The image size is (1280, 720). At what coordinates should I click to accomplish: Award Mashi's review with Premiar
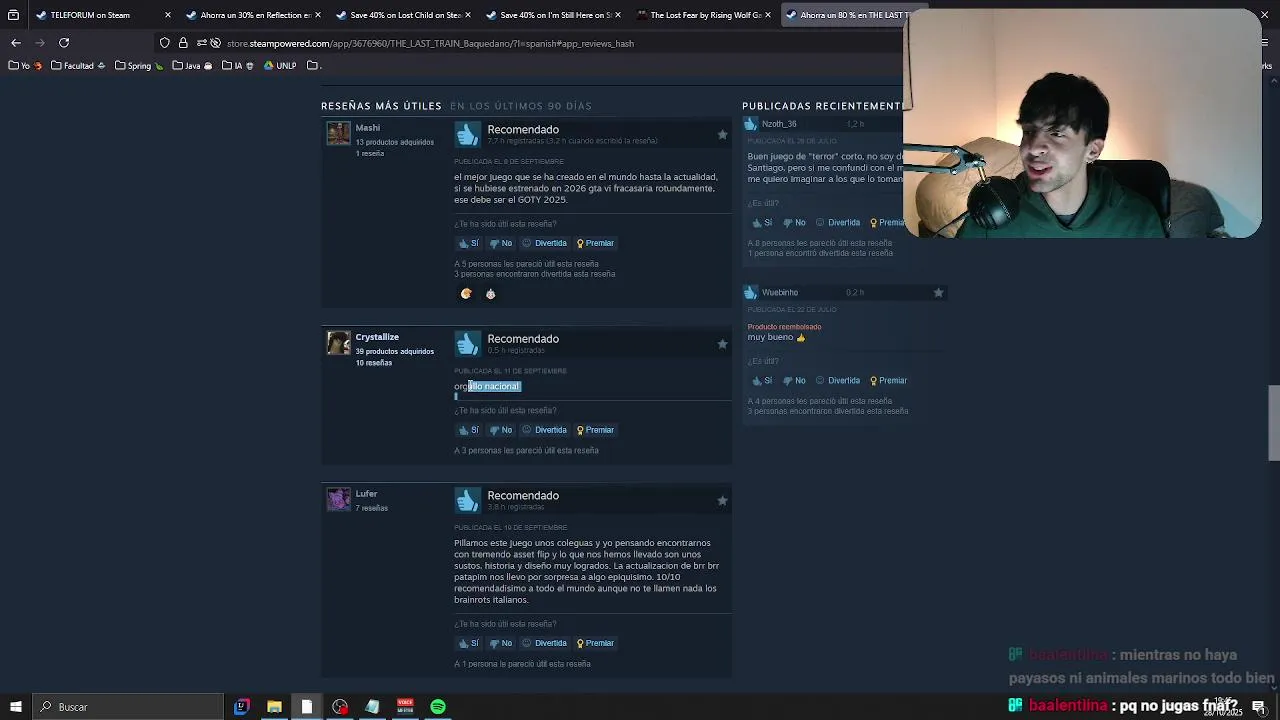(x=595, y=243)
